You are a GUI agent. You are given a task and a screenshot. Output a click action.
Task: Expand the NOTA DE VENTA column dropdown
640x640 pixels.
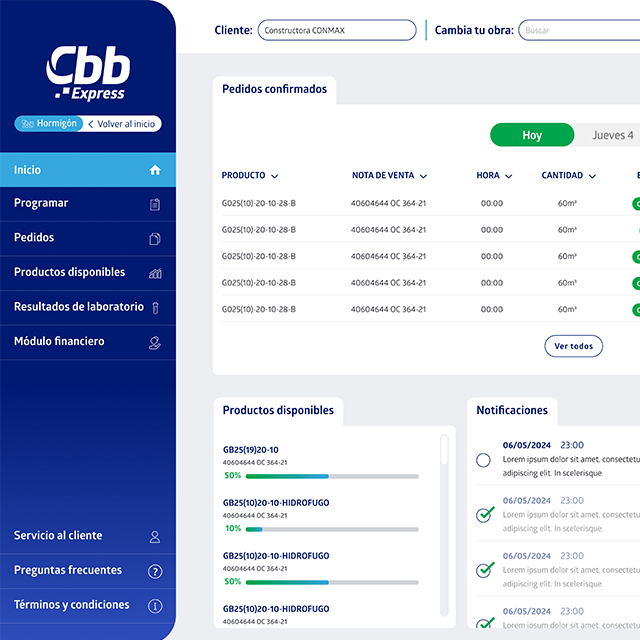[x=424, y=176]
